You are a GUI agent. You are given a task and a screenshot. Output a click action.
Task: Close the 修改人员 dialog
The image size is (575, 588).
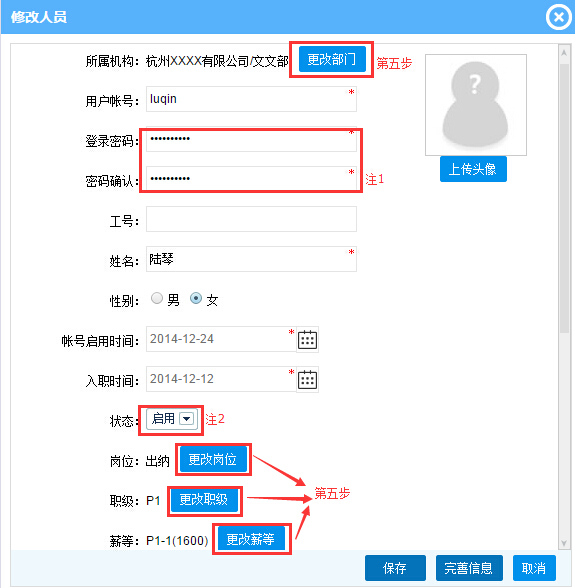pos(558,17)
